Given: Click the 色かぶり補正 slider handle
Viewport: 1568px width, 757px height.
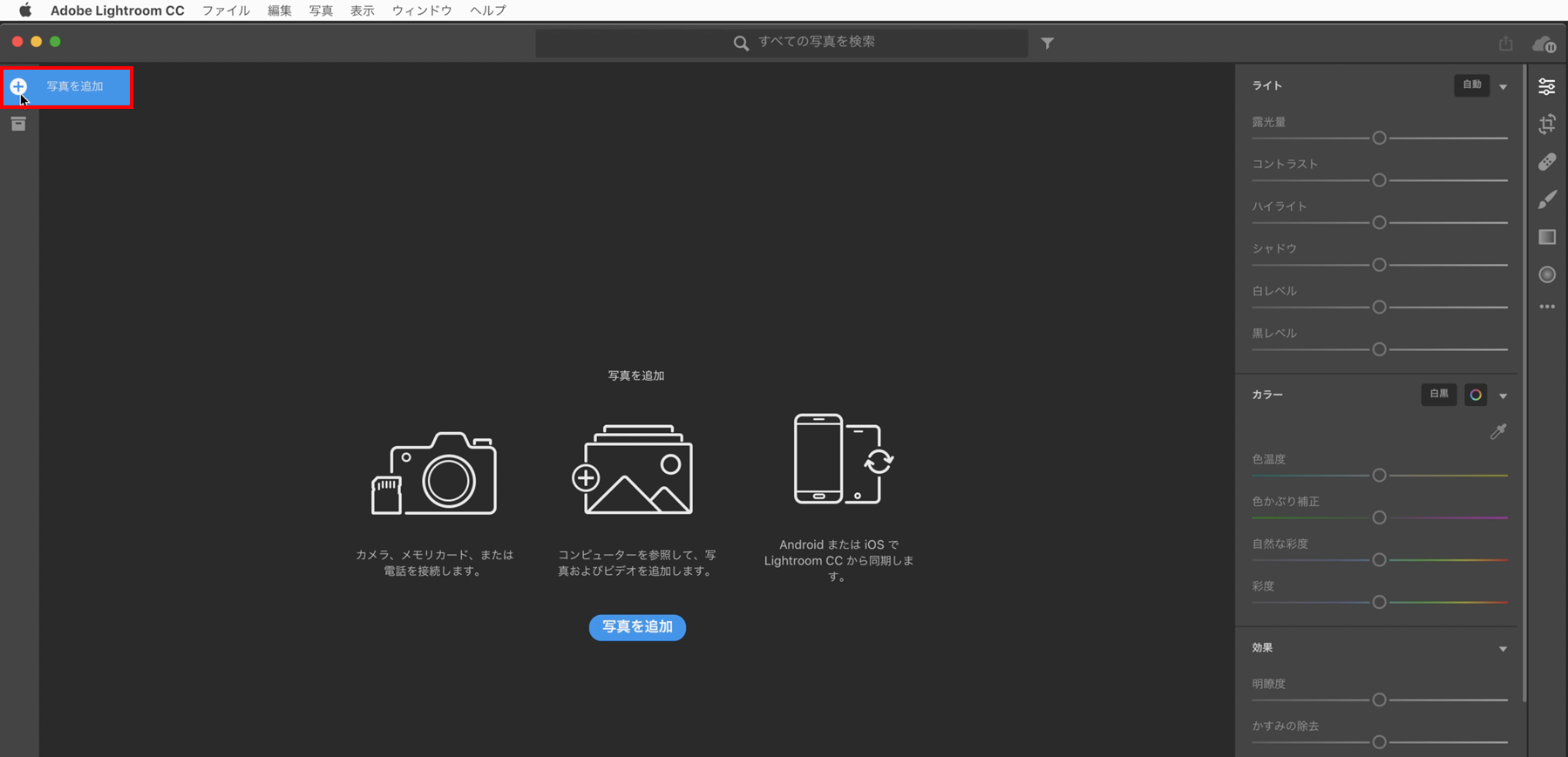Looking at the screenshot, I should click(1379, 517).
